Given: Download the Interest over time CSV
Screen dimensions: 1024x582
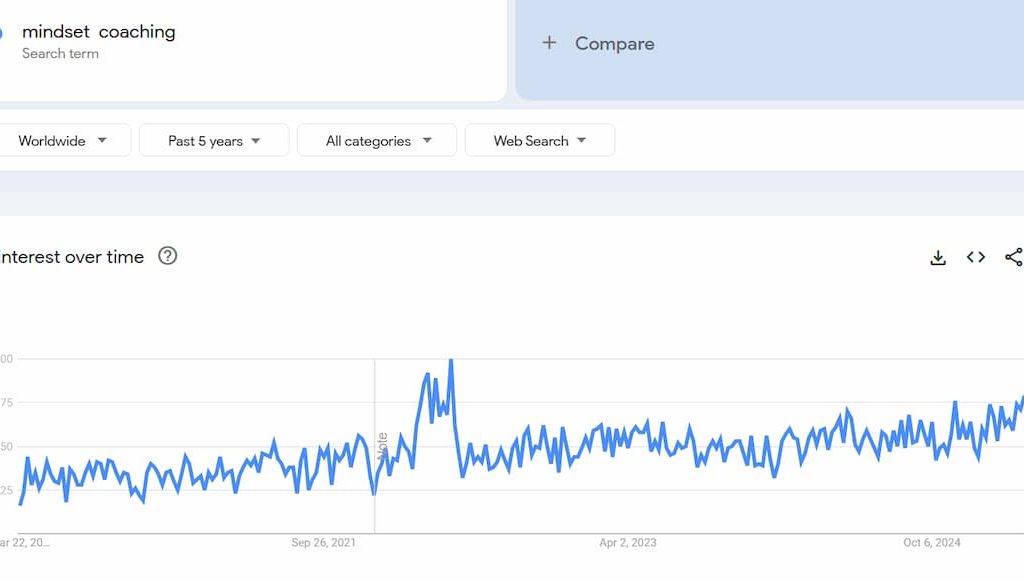Looking at the screenshot, I should [938, 258].
